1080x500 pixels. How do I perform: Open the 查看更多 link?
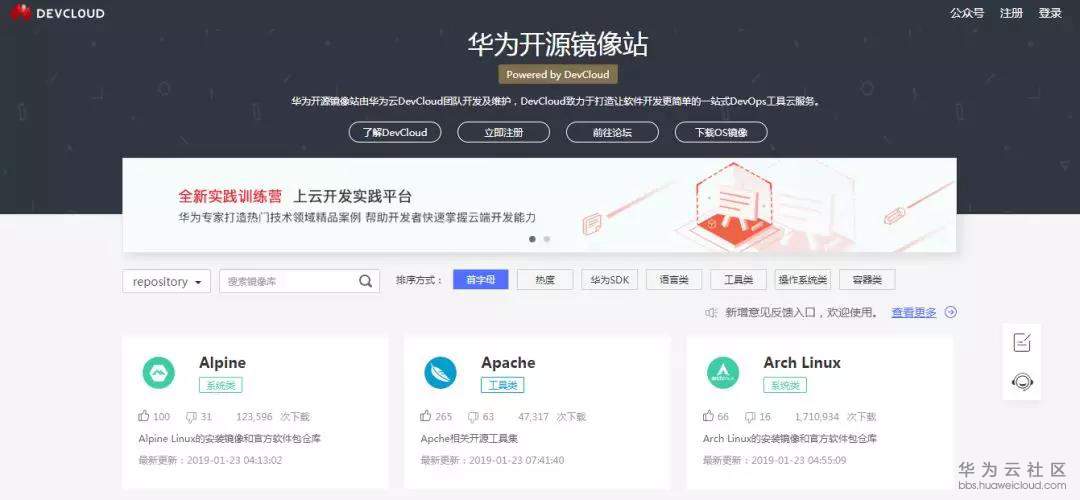[x=914, y=313]
